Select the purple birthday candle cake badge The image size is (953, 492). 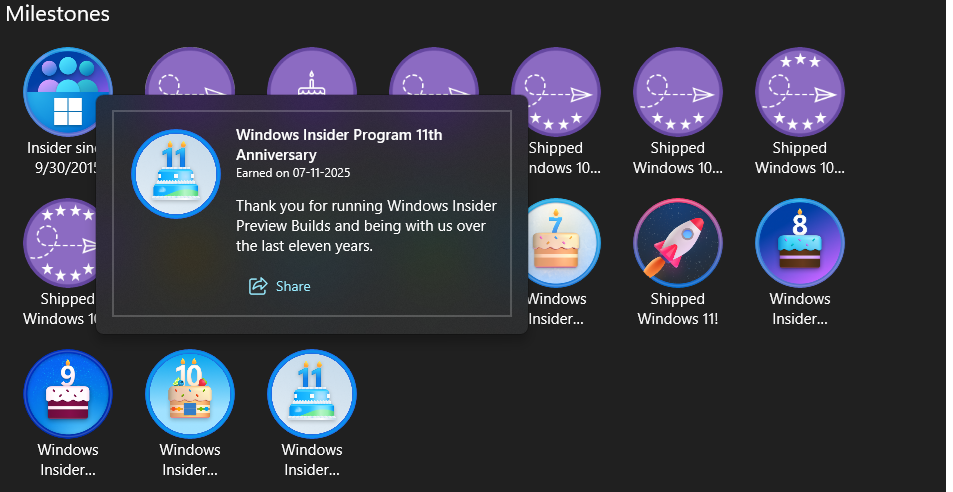click(312, 72)
